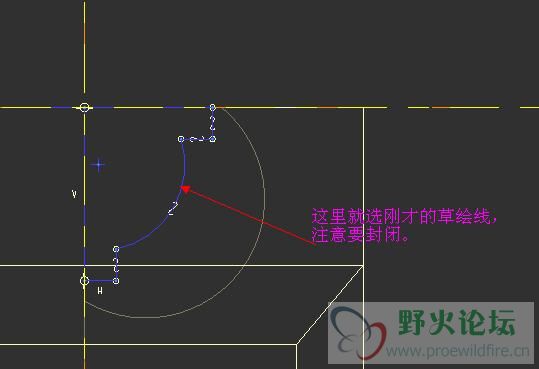Select the short horizontal segment above the arc
Screen dimensions: 539x369
click(197, 139)
